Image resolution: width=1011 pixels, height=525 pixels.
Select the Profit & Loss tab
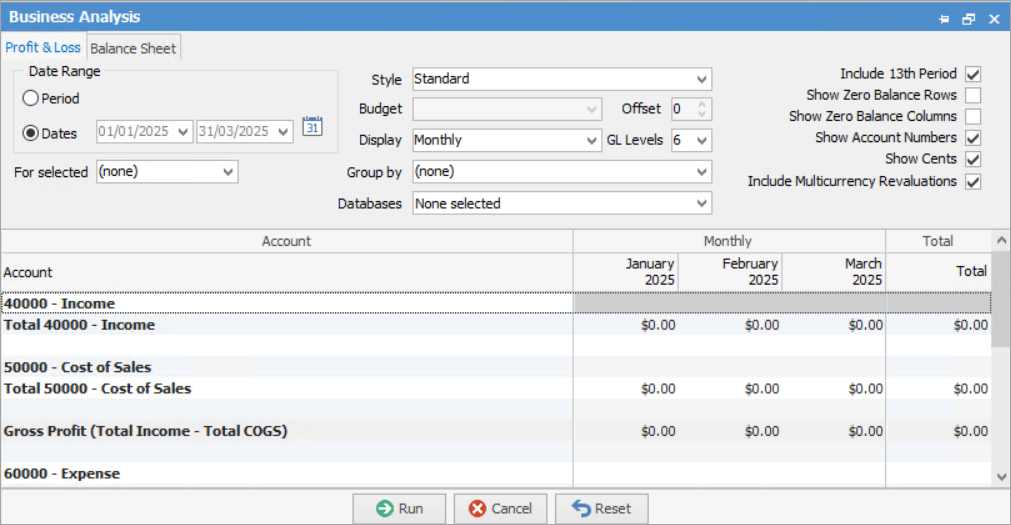[x=43, y=48]
